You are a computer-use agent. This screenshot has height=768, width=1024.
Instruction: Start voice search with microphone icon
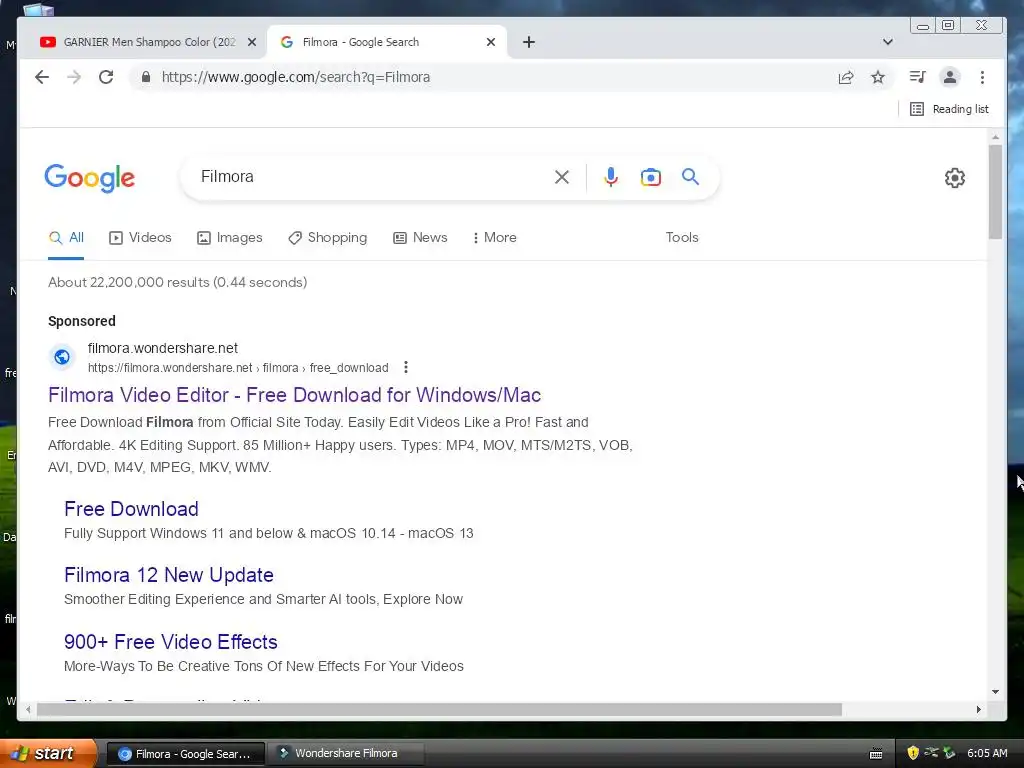click(611, 177)
